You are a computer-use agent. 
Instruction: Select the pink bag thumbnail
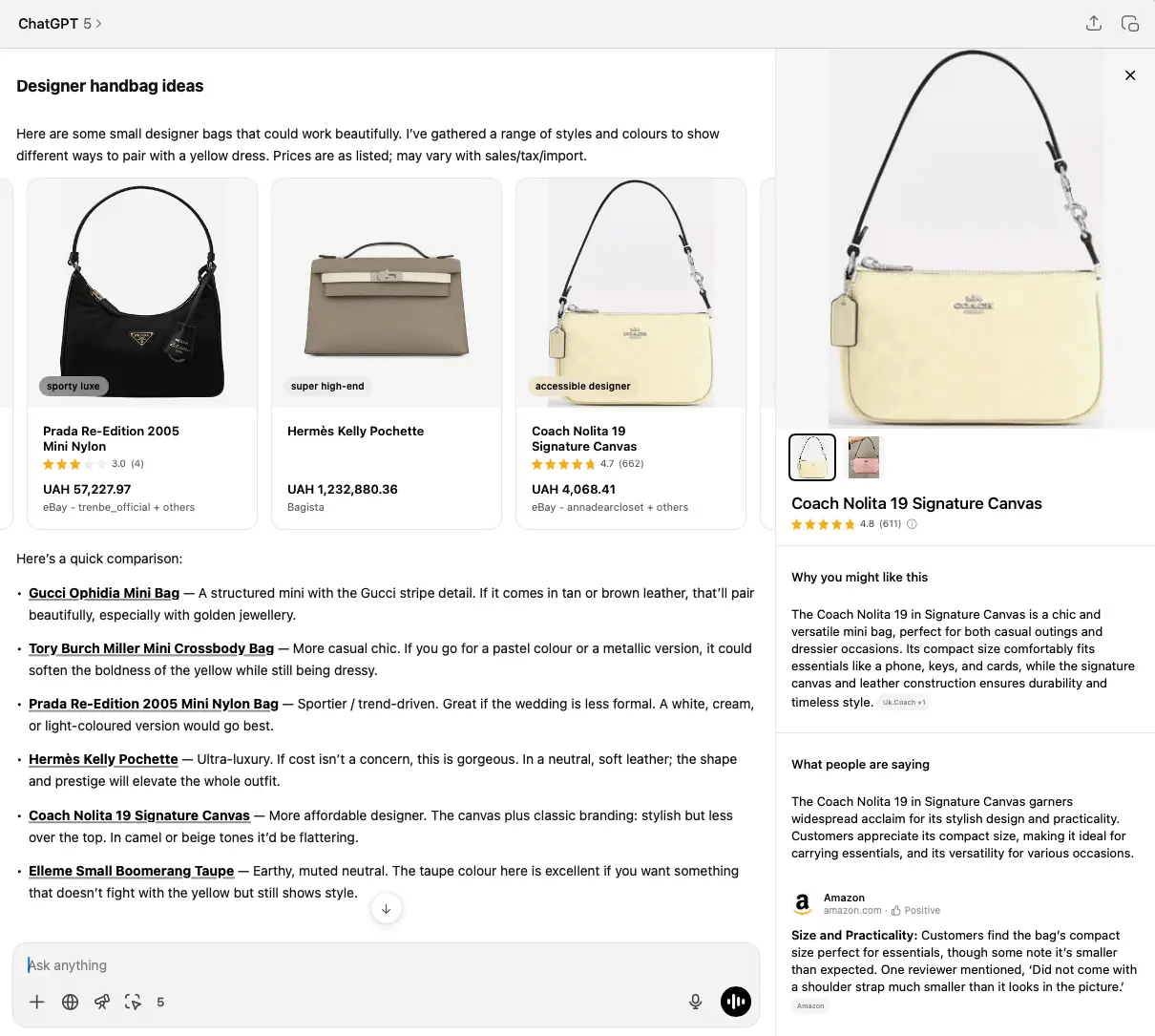coord(865,456)
